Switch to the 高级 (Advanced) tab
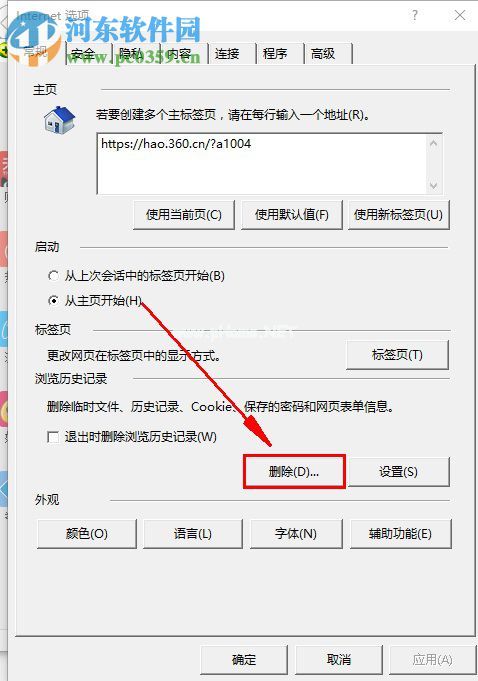The image size is (478, 681). click(328, 54)
